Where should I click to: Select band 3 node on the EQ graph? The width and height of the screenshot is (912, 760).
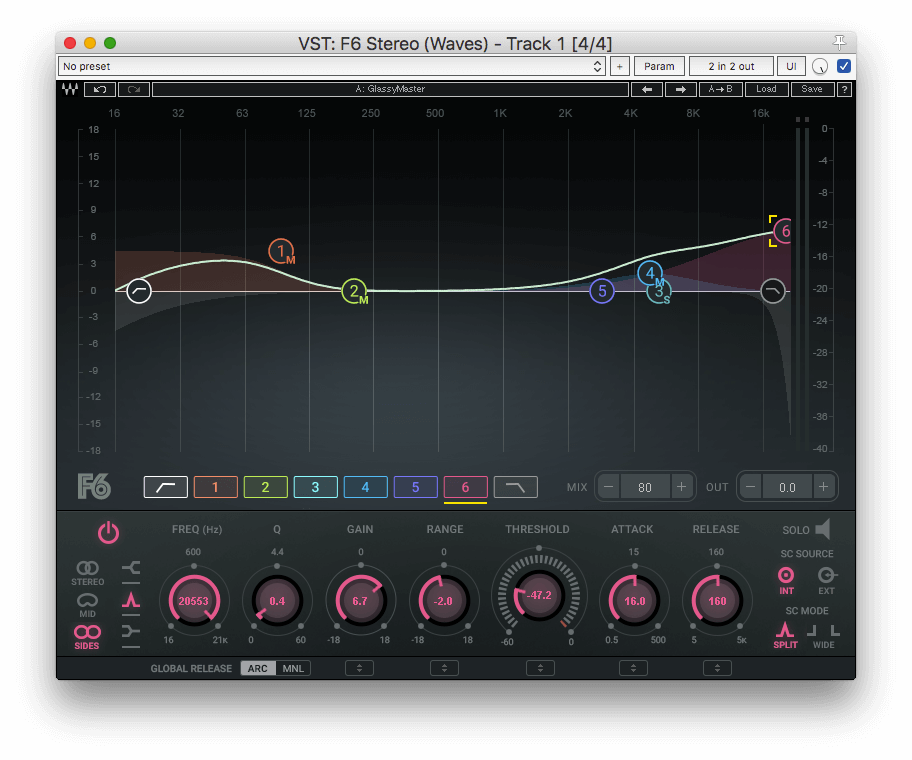(x=660, y=291)
